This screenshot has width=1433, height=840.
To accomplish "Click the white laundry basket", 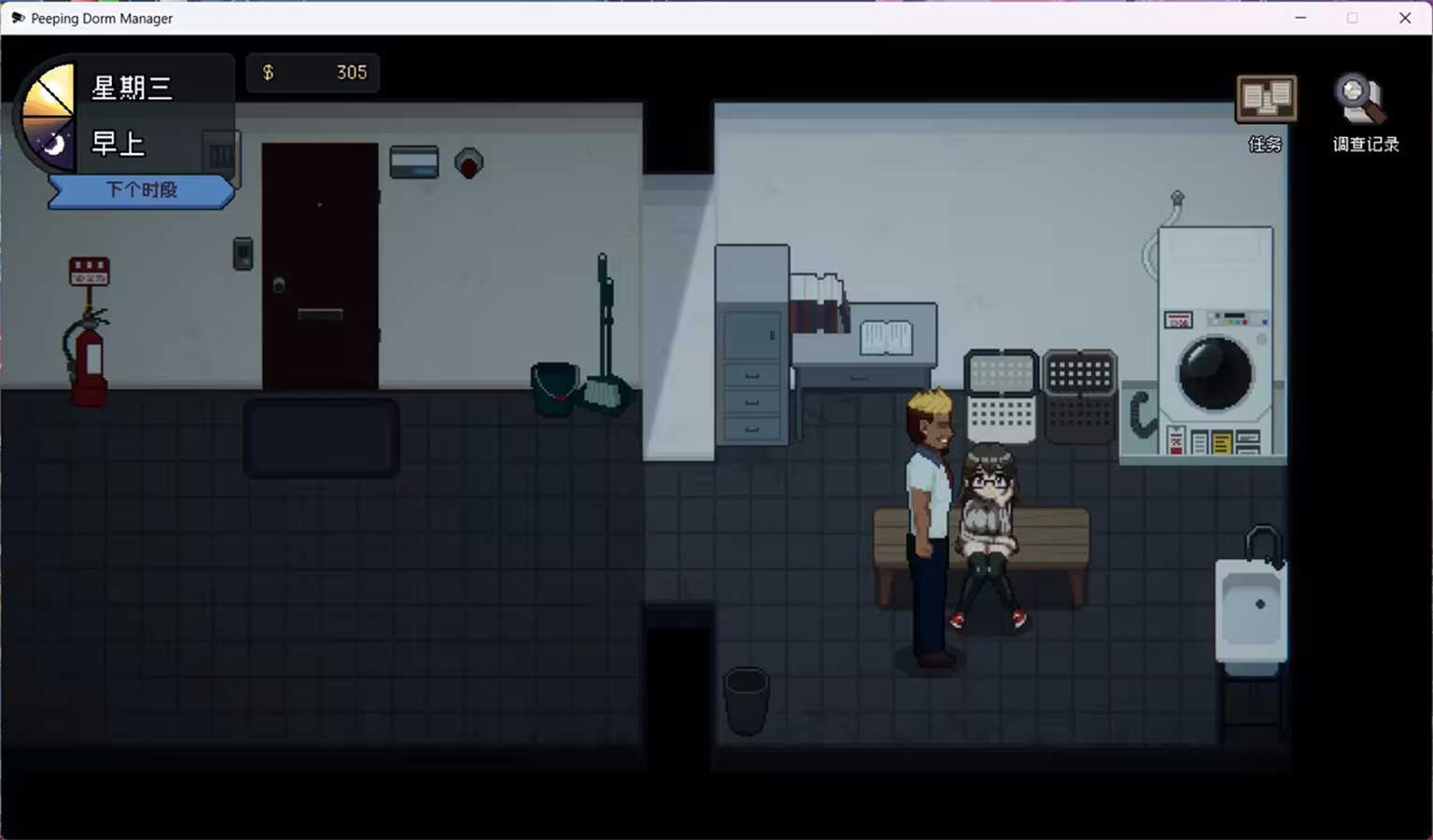I will coord(1001,397).
